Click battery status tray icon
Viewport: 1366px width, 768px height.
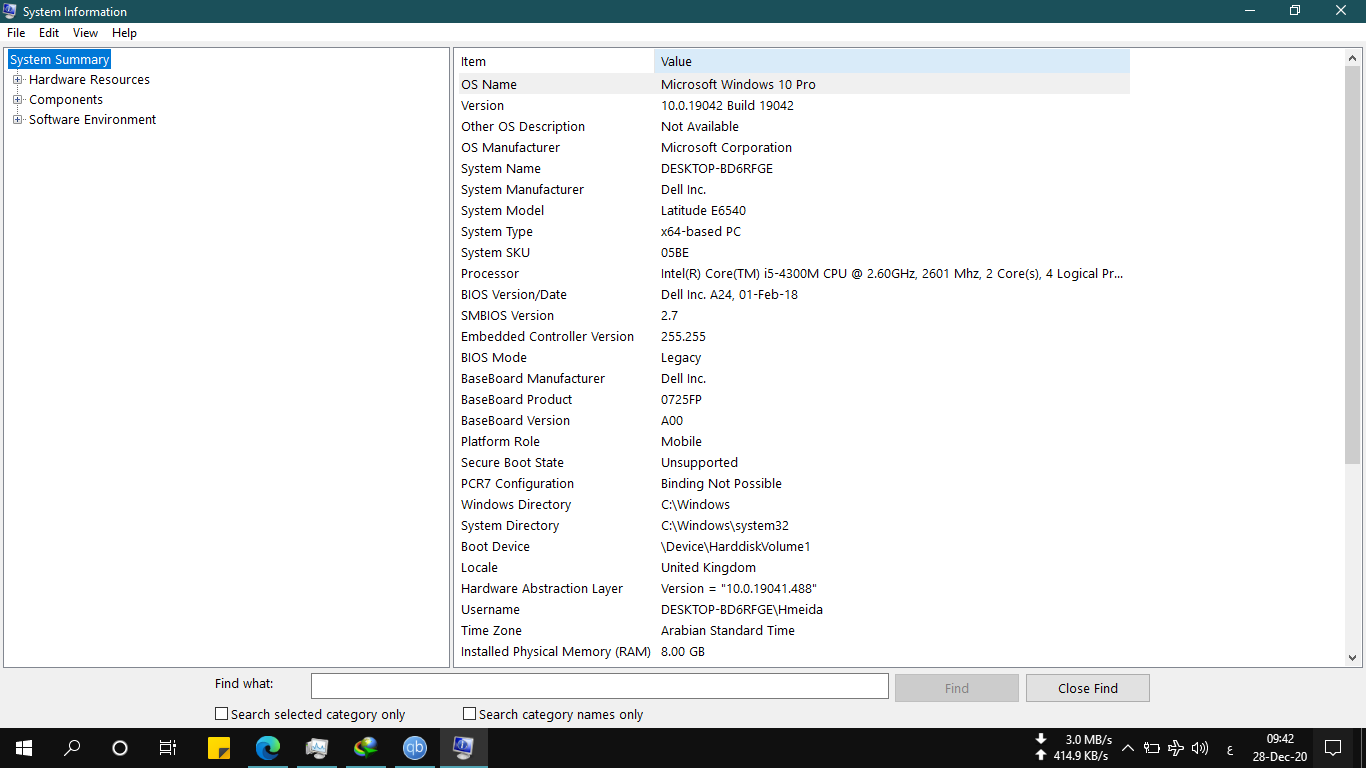[x=1152, y=748]
